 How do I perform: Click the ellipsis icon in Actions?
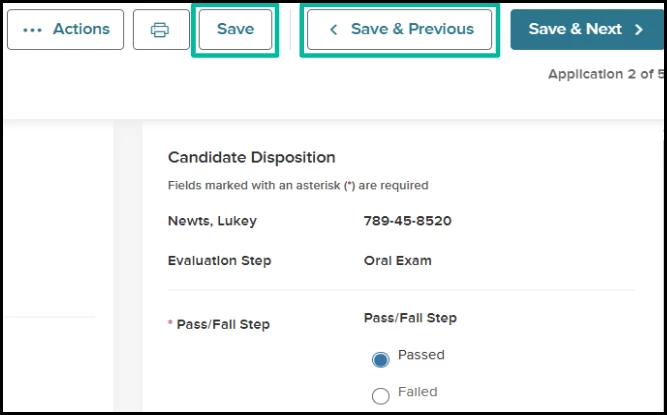tap(32, 30)
